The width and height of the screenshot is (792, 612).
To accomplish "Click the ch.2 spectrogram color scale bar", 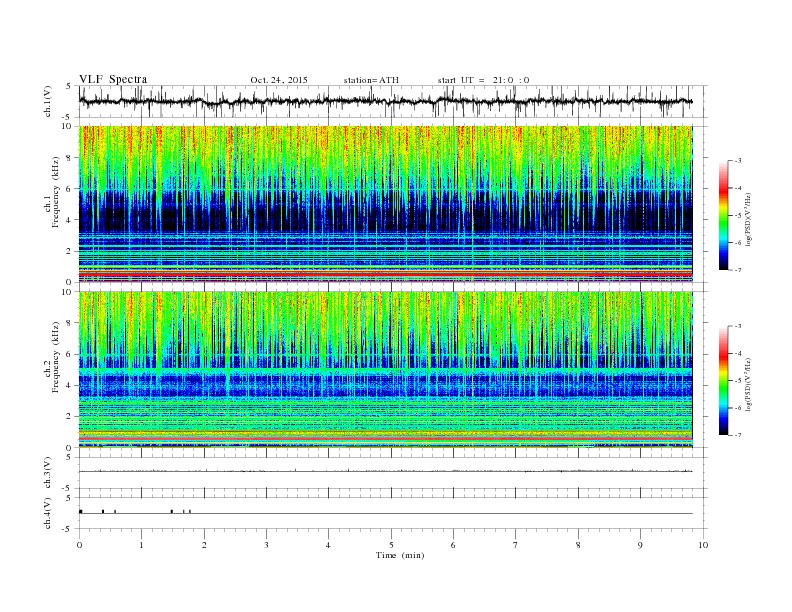I will (724, 380).
